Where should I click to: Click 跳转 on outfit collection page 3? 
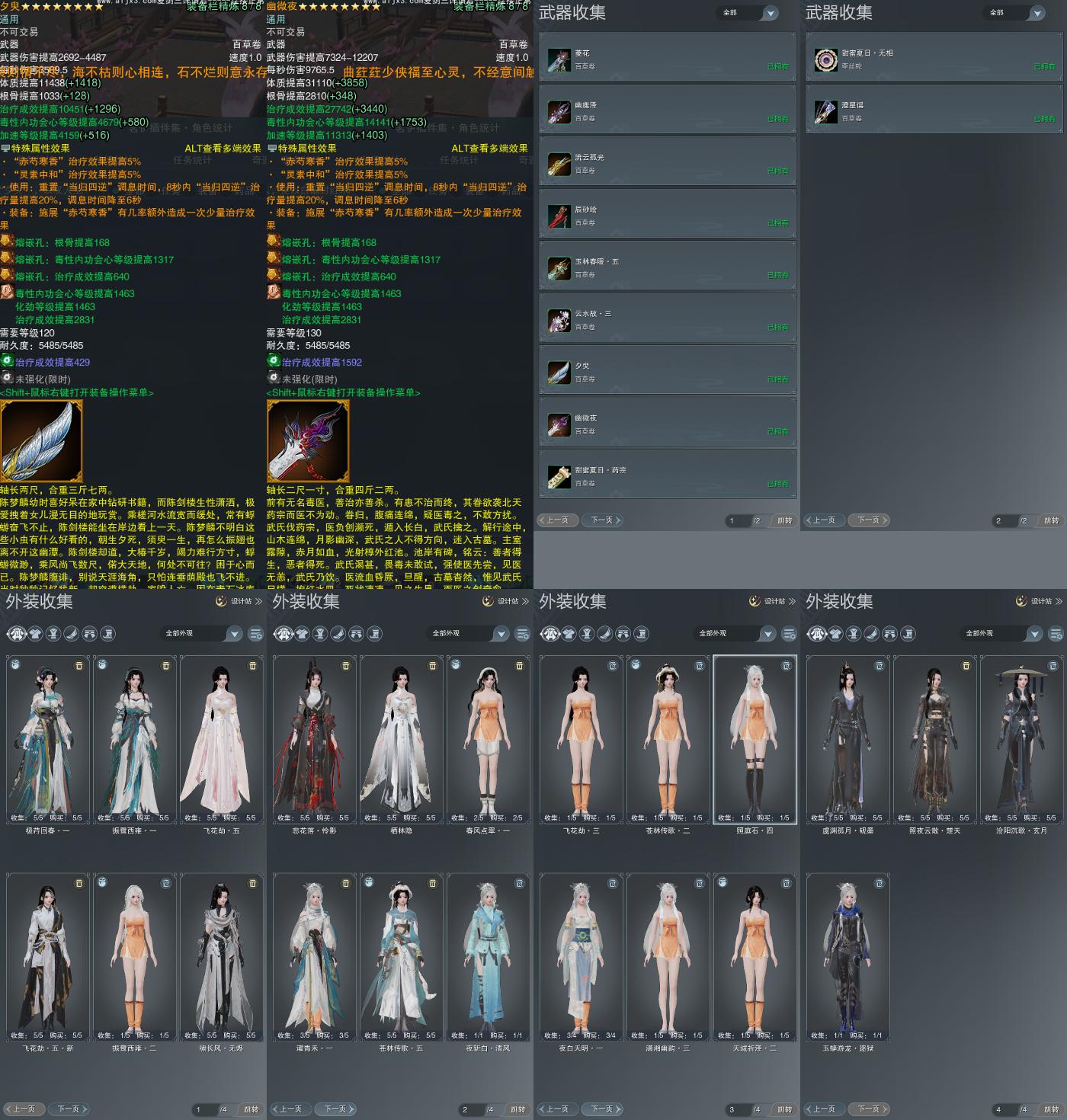point(784,1109)
